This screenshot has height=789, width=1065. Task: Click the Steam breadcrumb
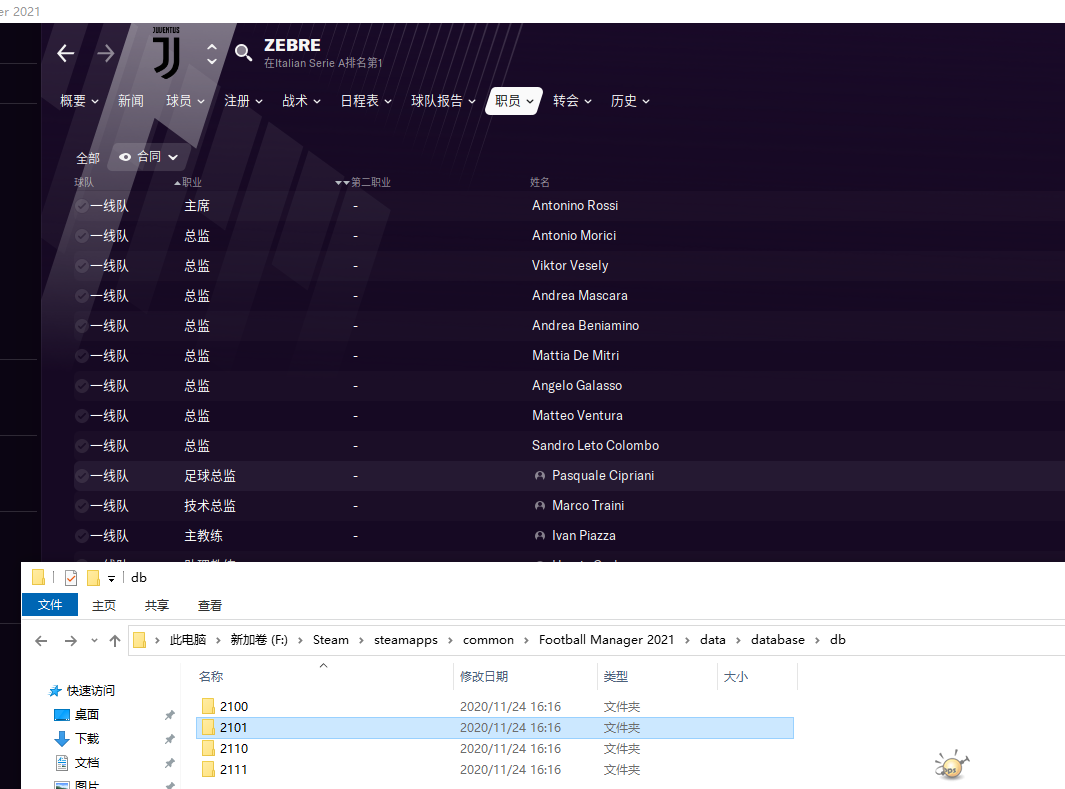(330, 640)
